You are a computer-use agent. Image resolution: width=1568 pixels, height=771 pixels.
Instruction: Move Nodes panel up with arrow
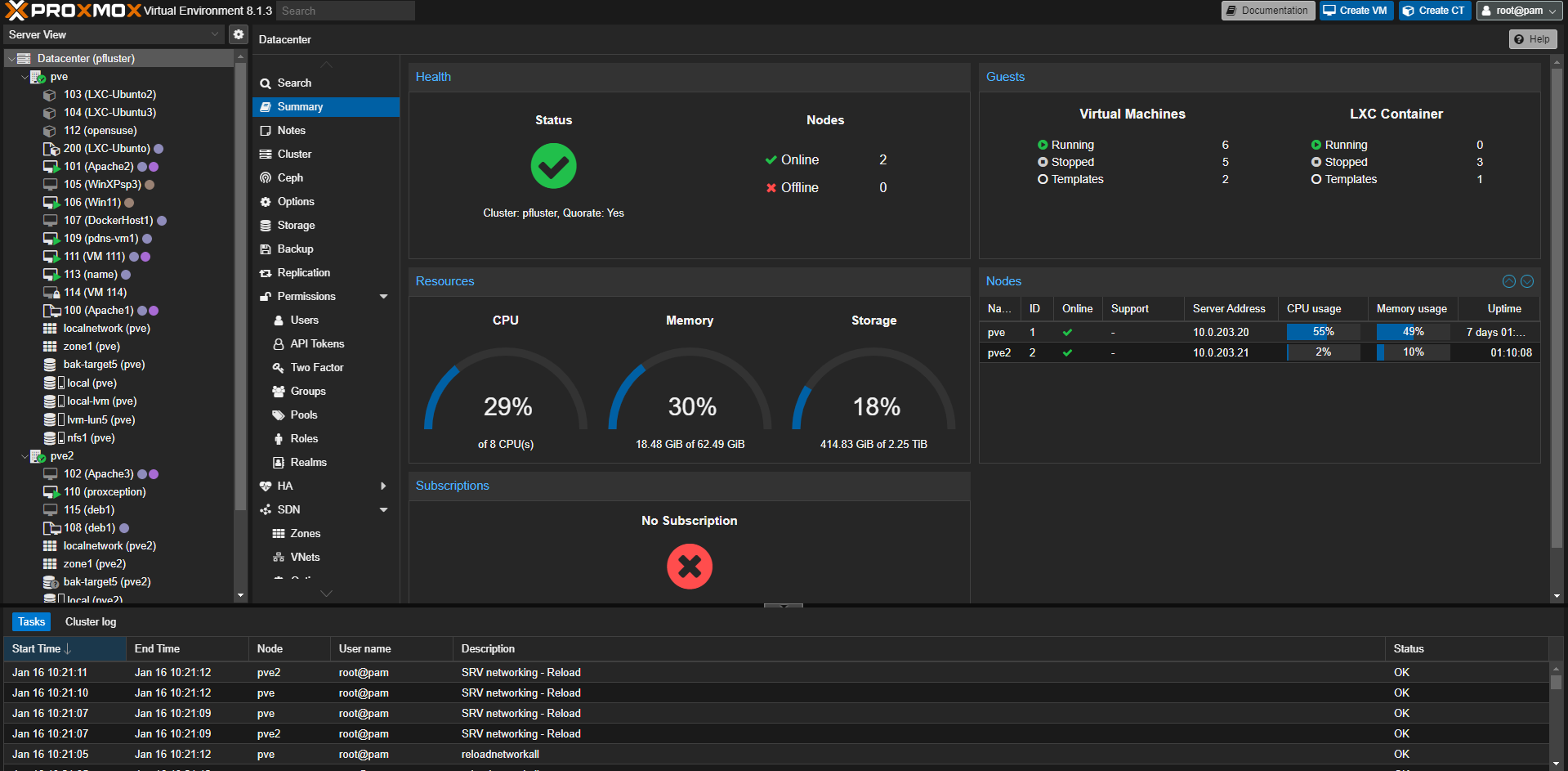(1509, 281)
